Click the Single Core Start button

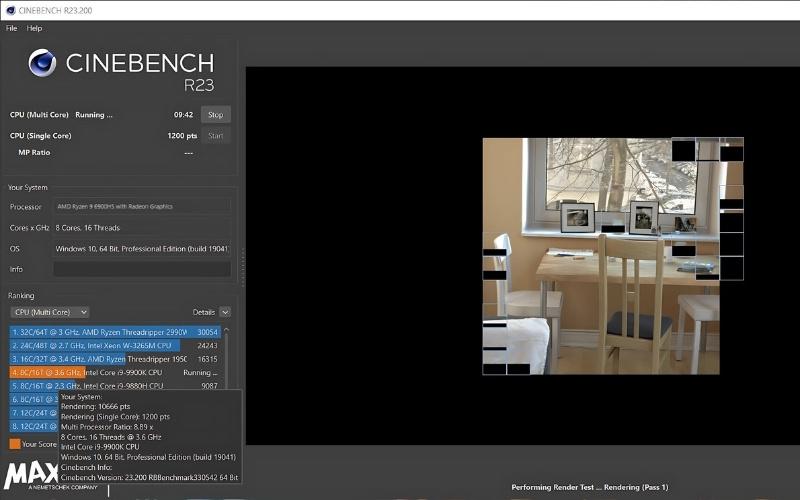pyautogui.click(x=215, y=136)
